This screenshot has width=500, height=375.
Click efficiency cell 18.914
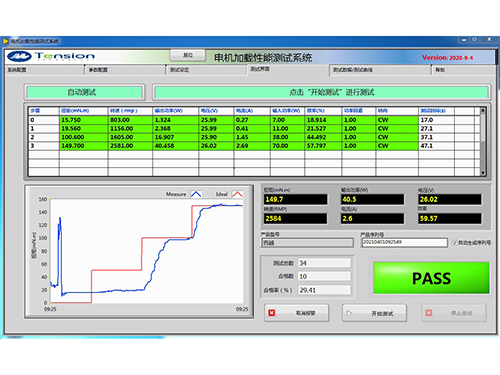[x=323, y=120]
